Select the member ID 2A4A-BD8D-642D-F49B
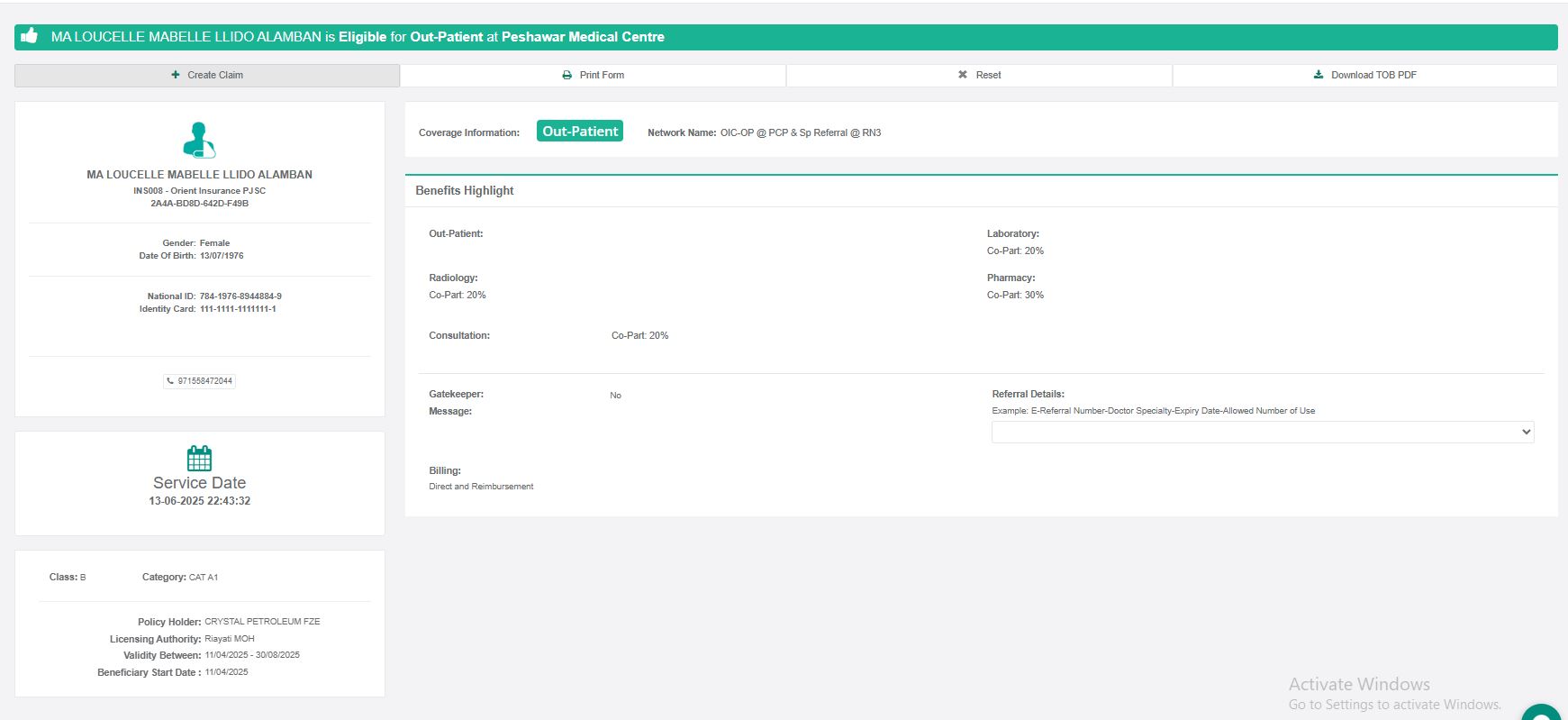 pyautogui.click(x=200, y=204)
